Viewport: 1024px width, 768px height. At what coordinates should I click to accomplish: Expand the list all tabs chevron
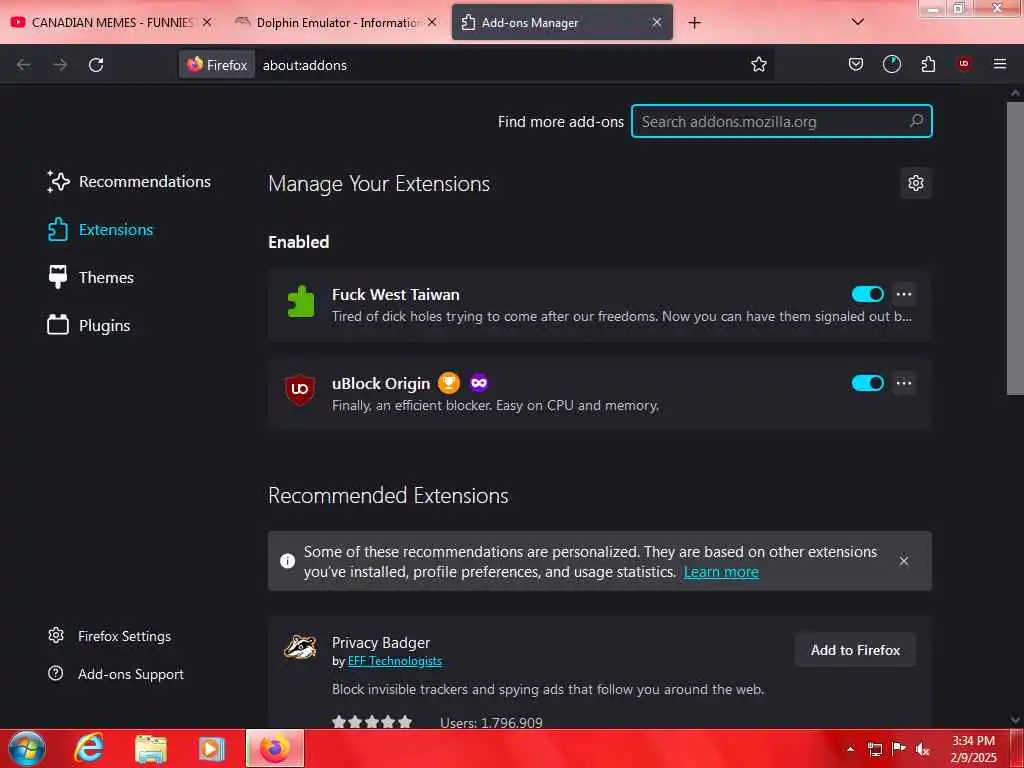pyautogui.click(x=857, y=22)
